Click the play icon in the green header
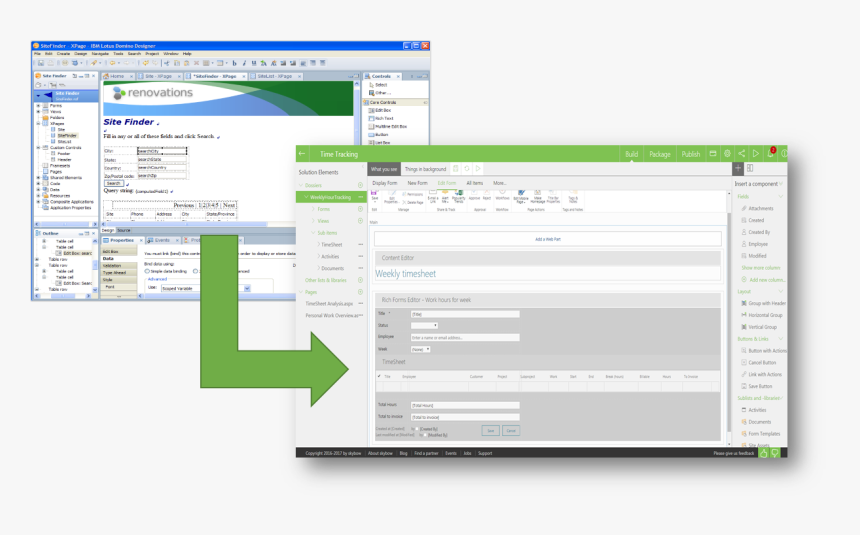The width and height of the screenshot is (860, 535). (755, 154)
